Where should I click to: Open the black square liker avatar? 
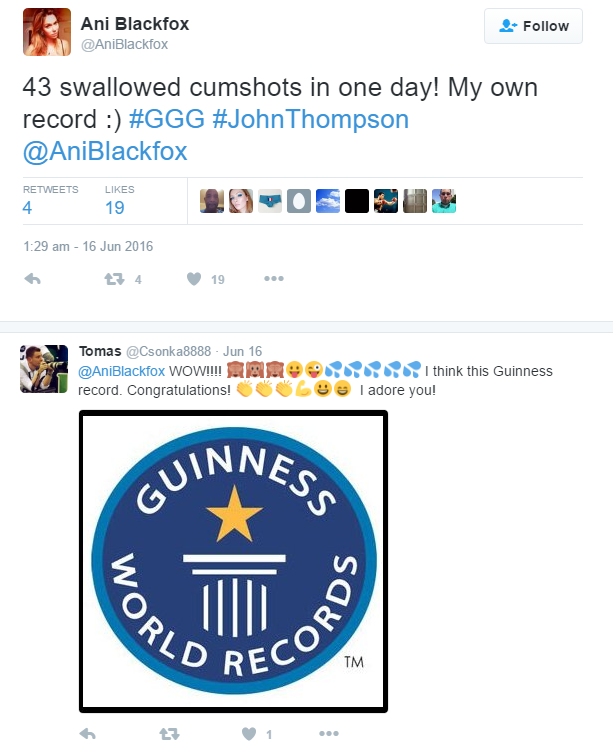click(357, 201)
